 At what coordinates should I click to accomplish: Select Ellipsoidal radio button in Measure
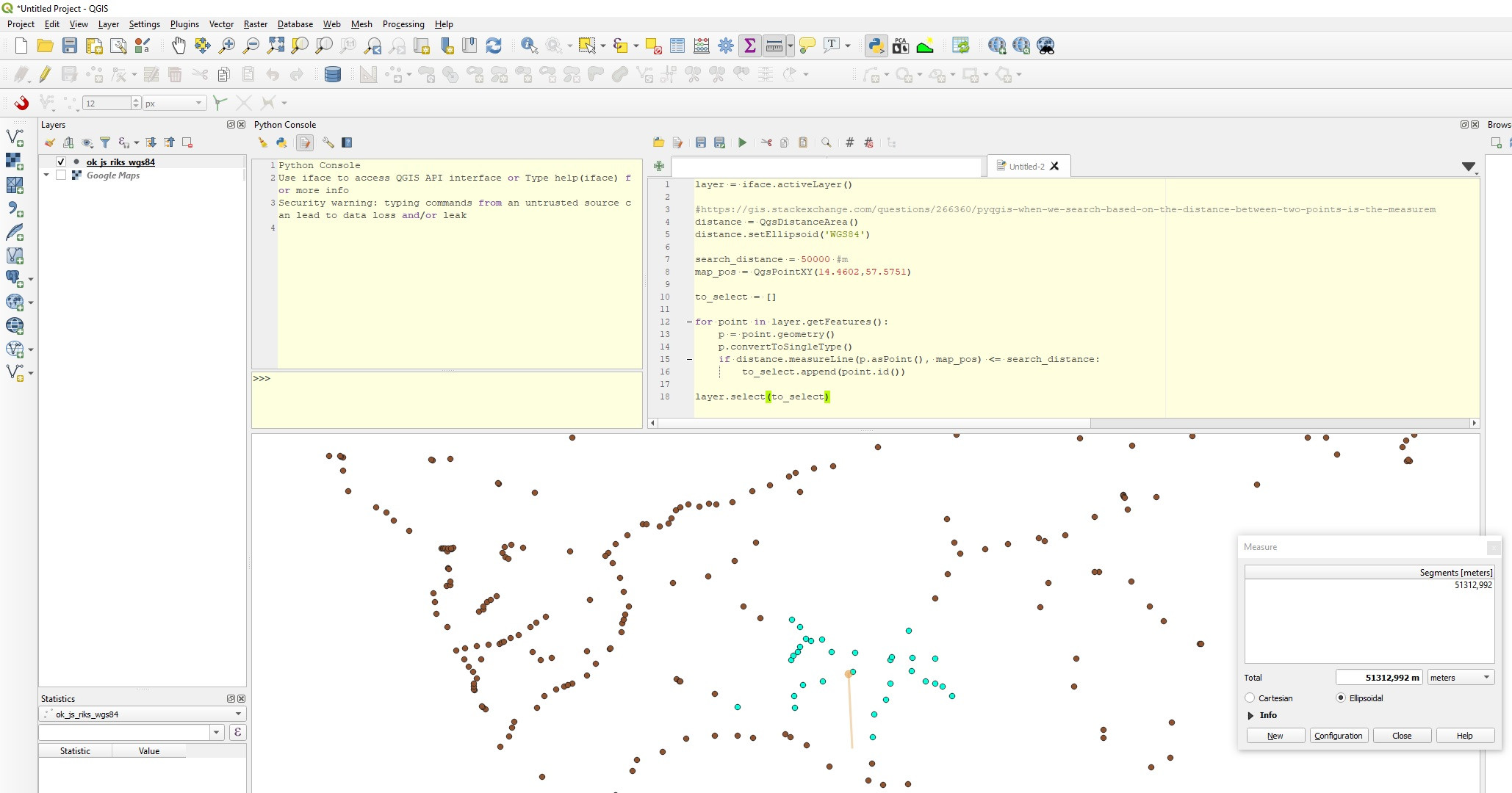point(1341,698)
